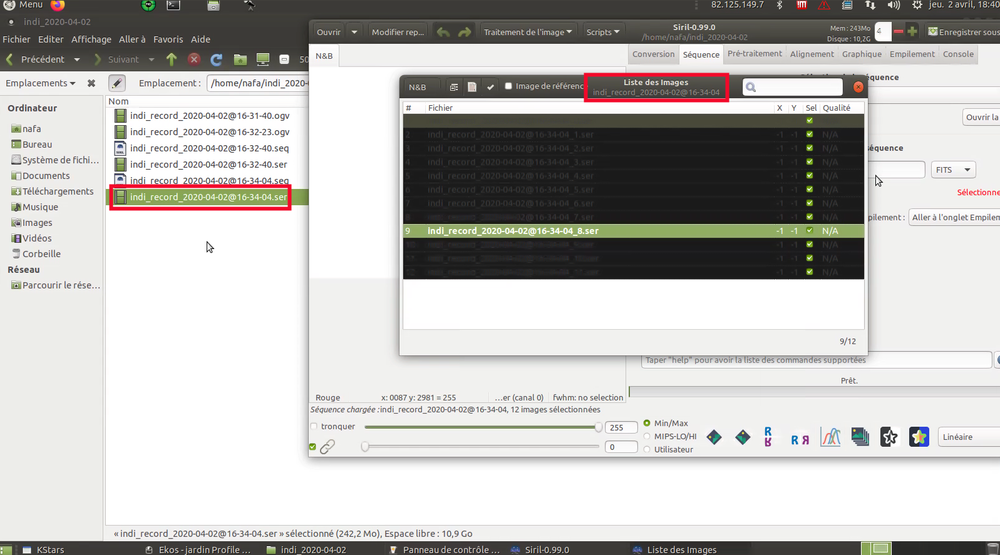Click the pencil edit-location icon

116,83
